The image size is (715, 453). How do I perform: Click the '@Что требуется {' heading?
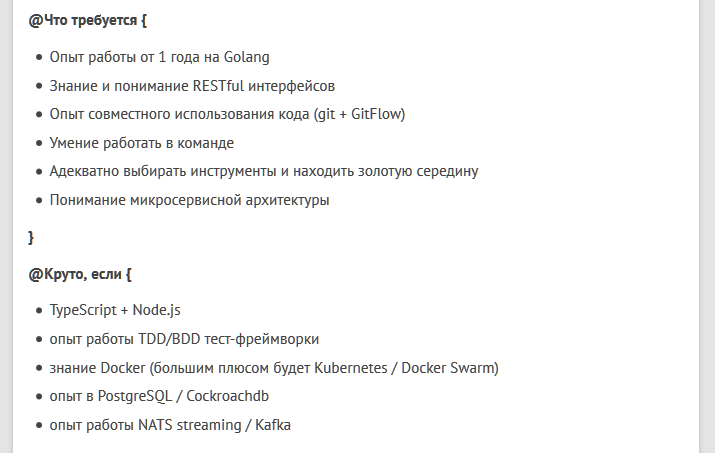tap(88, 19)
